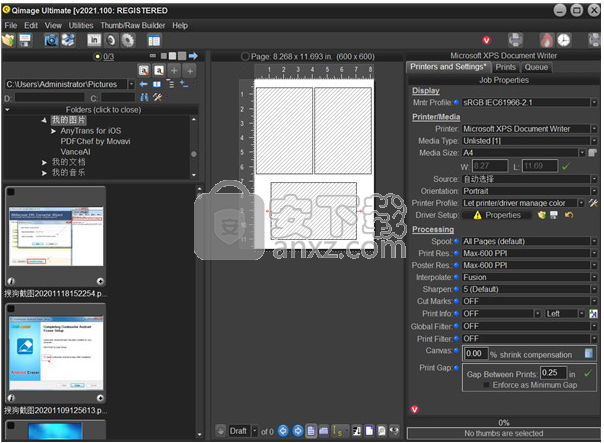Toggle the blue dot next to Mntr Profile
The image size is (604, 443).
coord(456,102)
